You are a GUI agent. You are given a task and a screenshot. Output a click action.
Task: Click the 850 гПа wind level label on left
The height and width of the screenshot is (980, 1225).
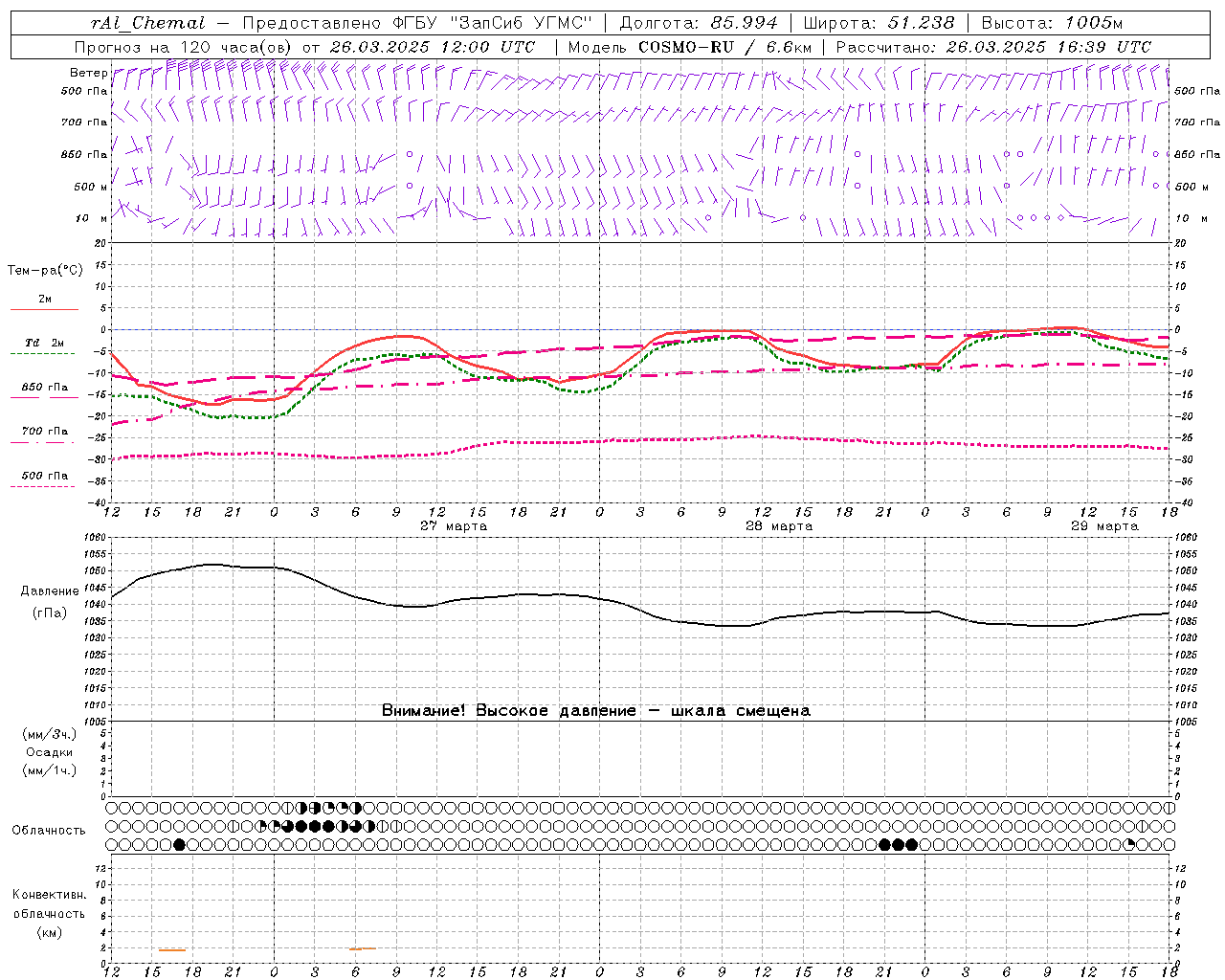(84, 154)
